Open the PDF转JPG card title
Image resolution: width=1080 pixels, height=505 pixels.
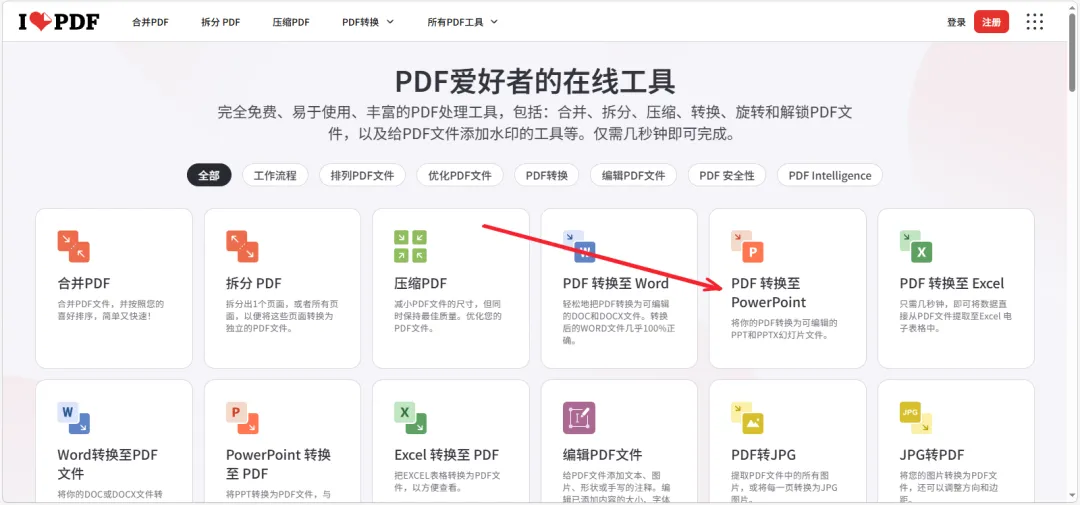763,455
